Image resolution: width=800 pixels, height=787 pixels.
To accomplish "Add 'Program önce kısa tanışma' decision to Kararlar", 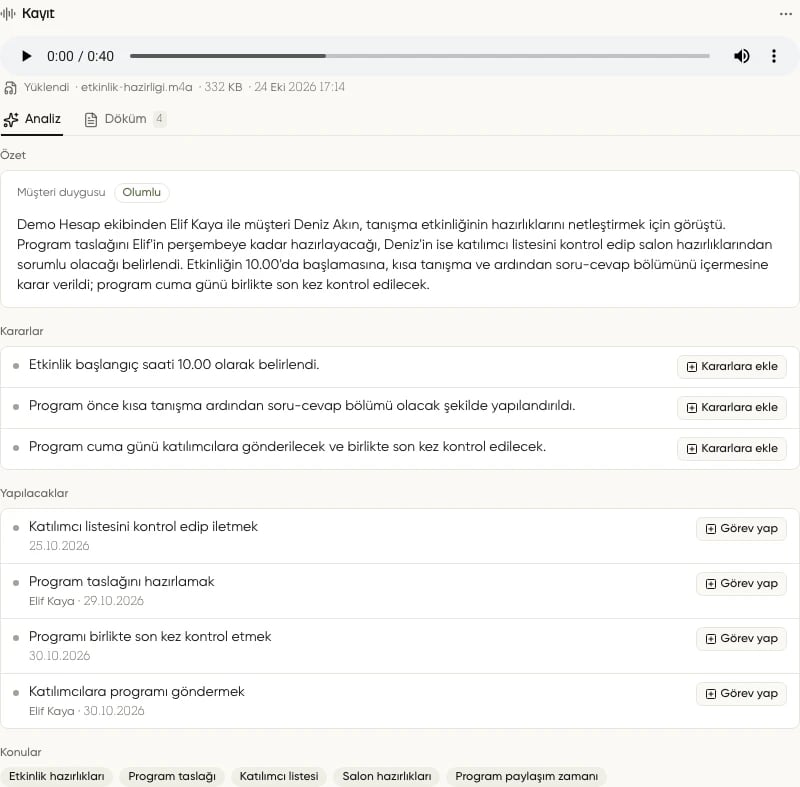I will click(x=732, y=408).
